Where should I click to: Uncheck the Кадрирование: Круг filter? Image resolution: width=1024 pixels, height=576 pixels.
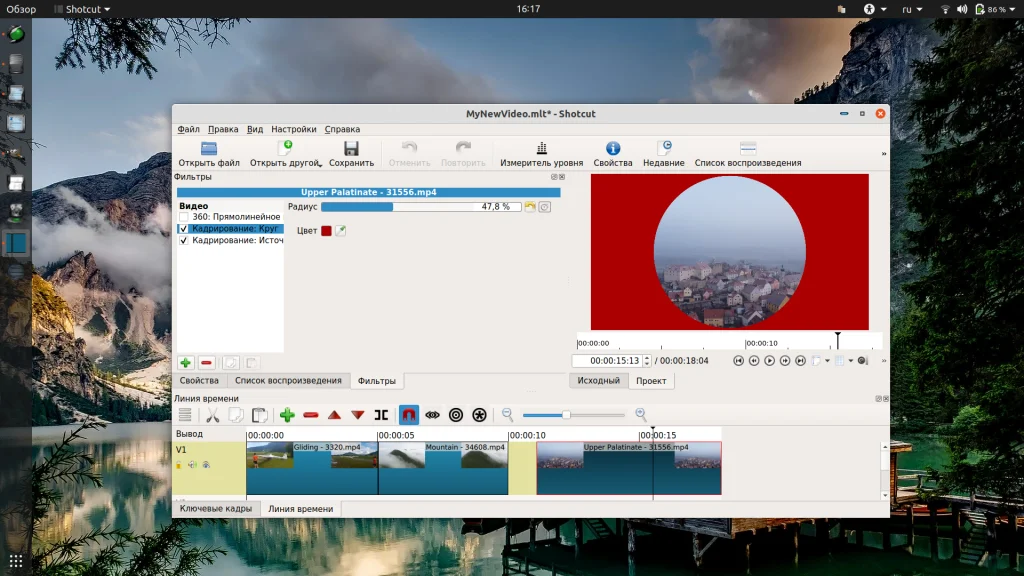(183, 229)
